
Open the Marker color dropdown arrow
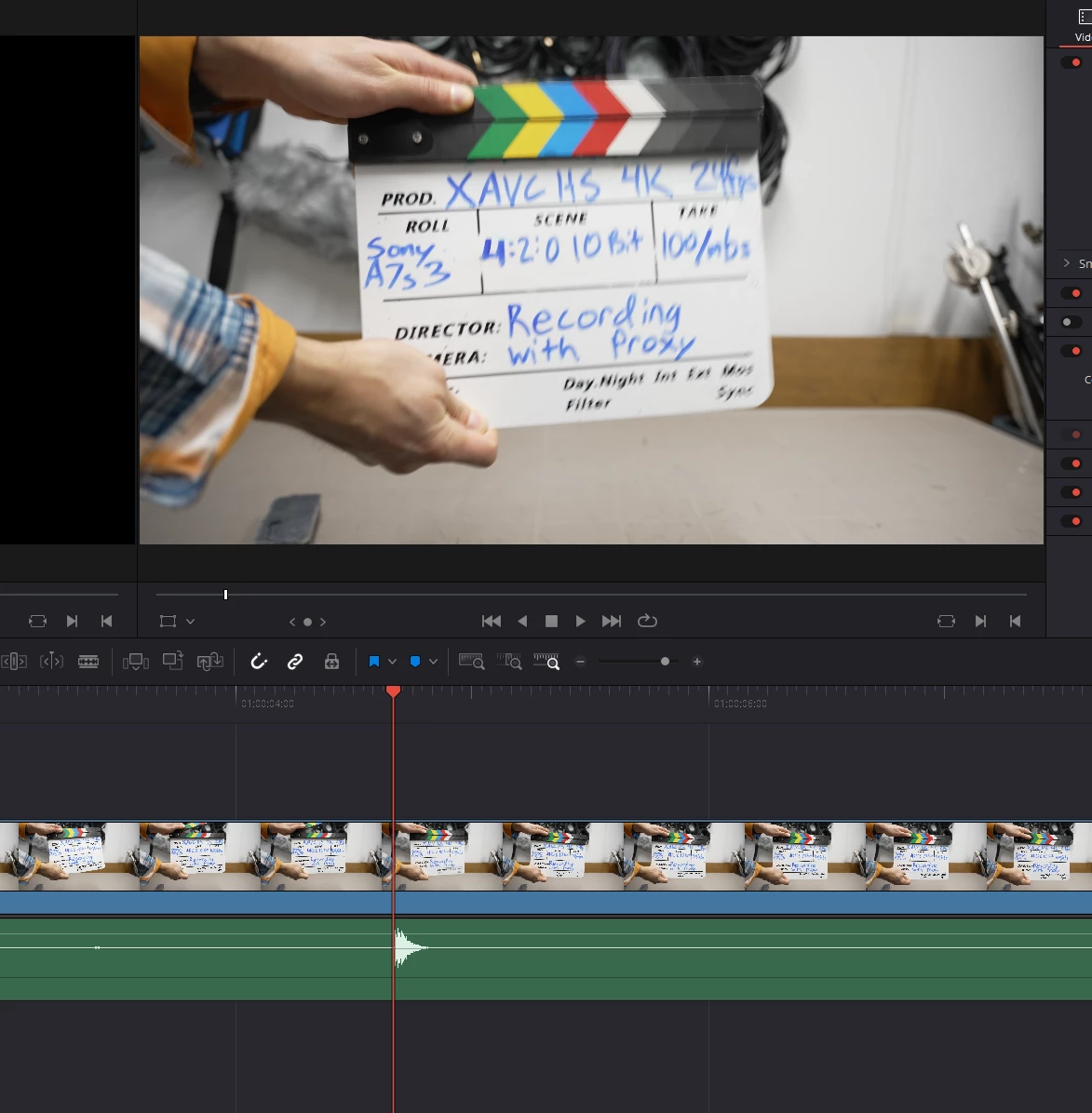pos(433,662)
